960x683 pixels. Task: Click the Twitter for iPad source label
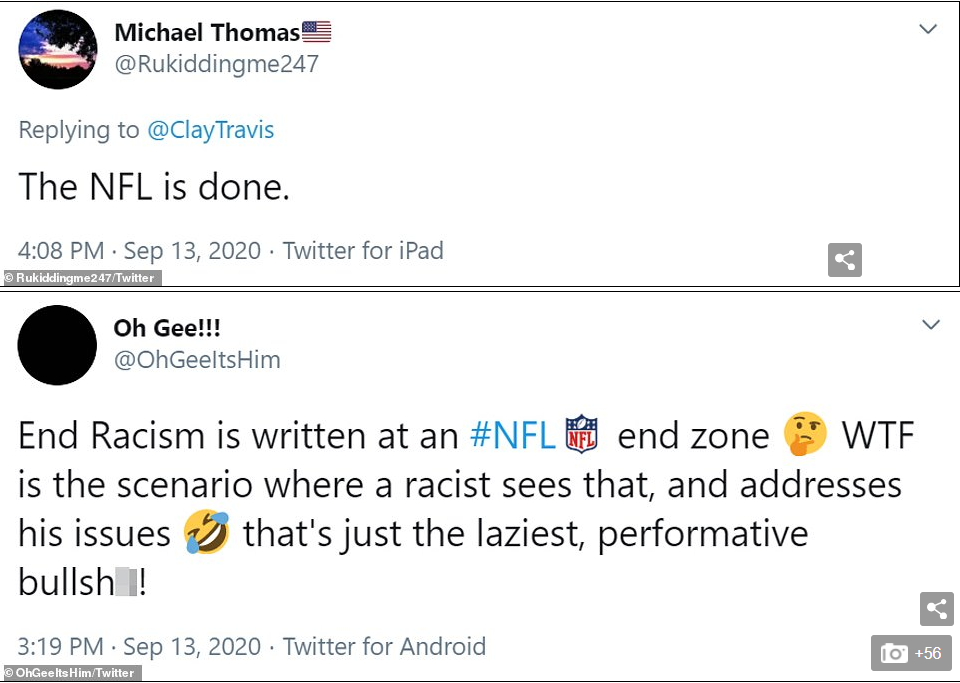[363, 250]
